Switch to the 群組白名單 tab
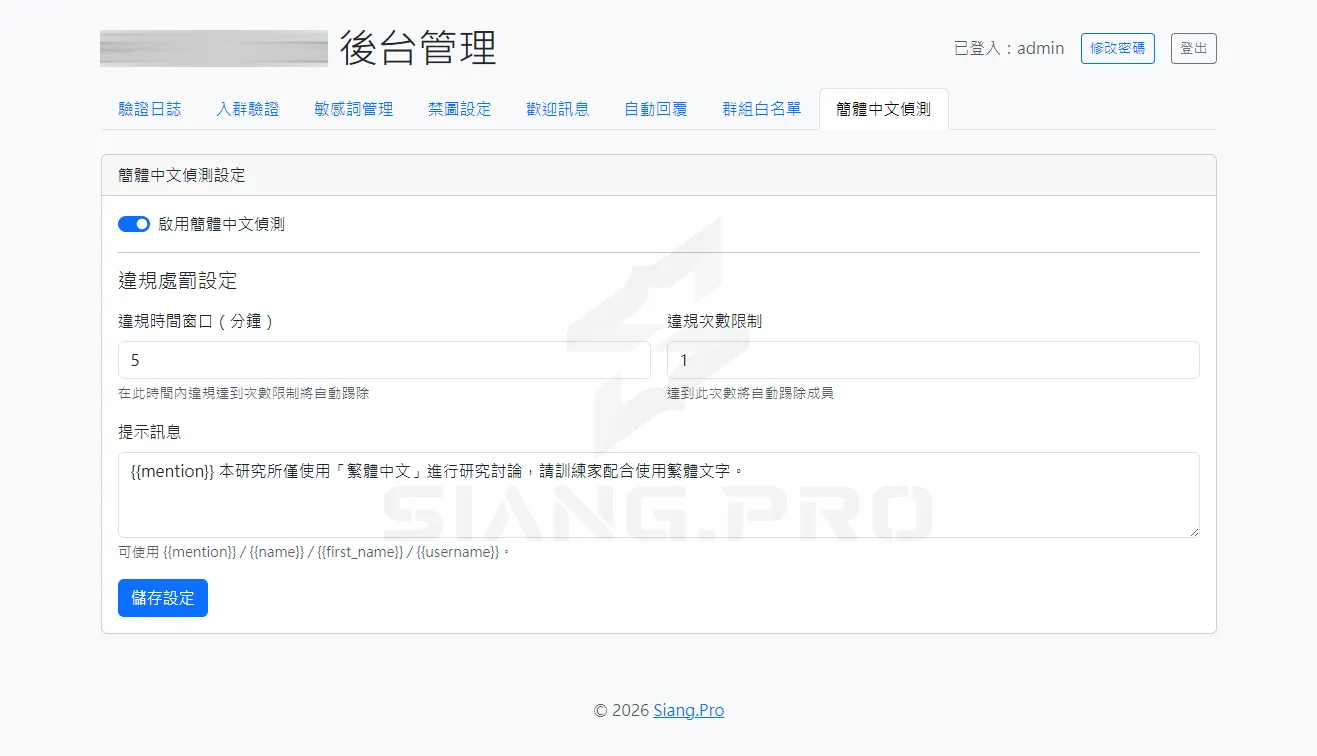The image size is (1317, 756). click(761, 110)
